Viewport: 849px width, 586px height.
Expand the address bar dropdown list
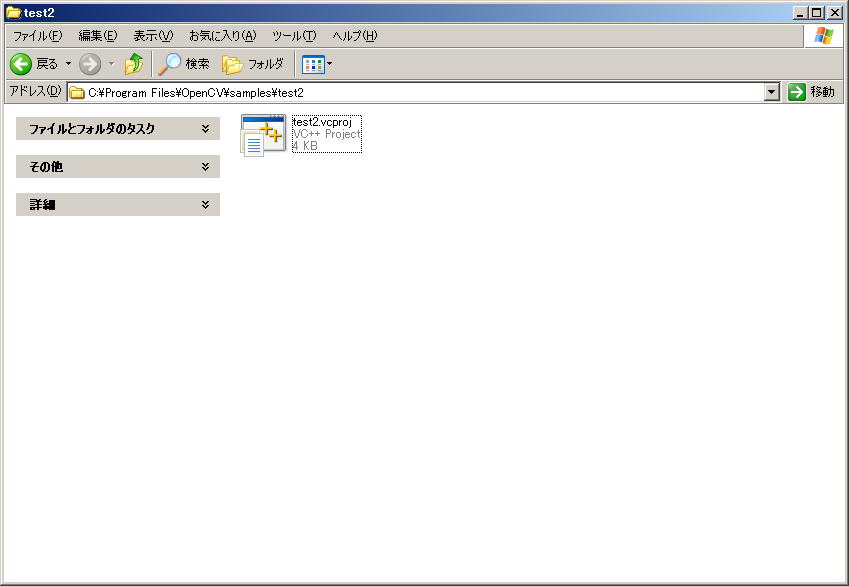(772, 92)
